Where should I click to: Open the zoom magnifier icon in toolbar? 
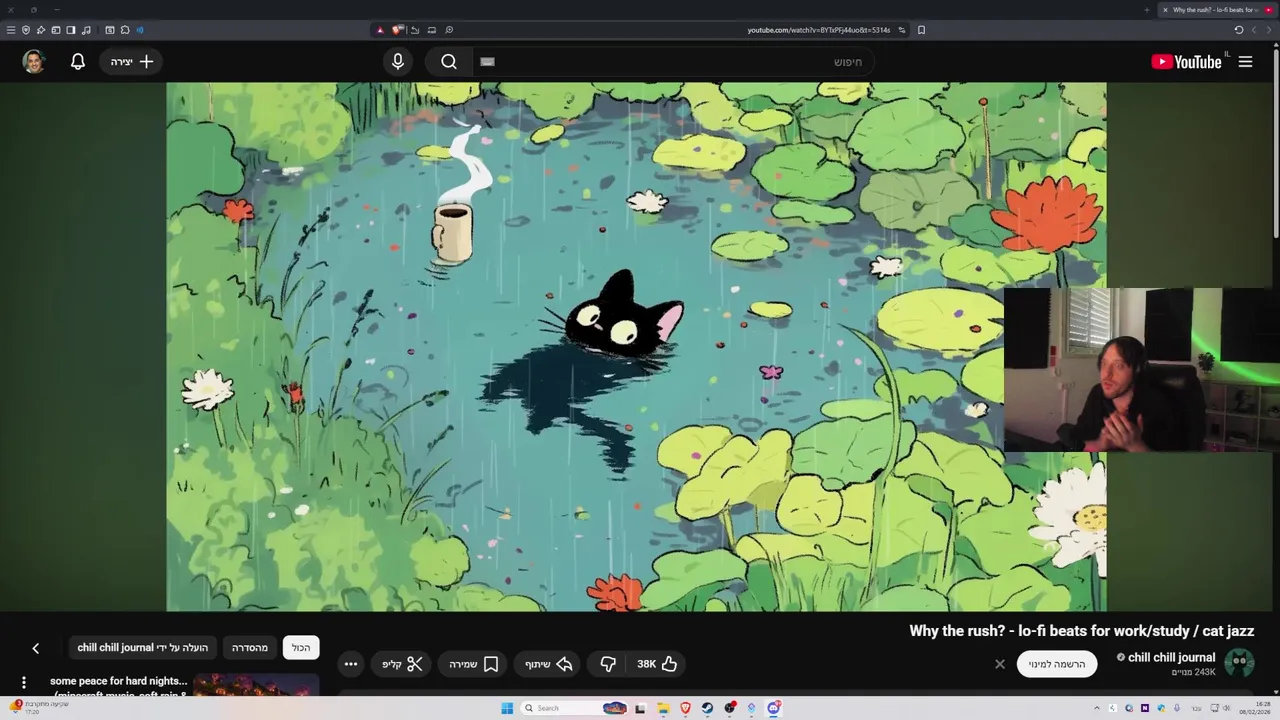point(449,30)
